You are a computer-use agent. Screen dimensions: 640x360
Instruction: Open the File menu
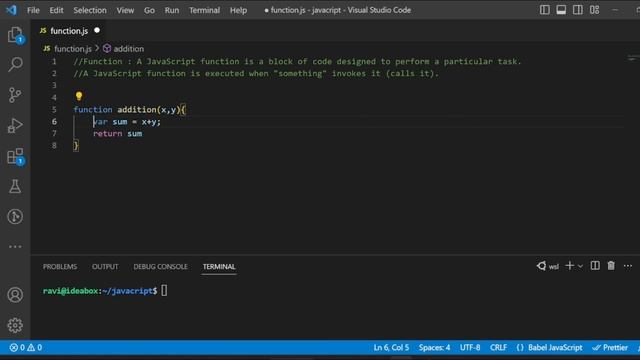[33, 10]
